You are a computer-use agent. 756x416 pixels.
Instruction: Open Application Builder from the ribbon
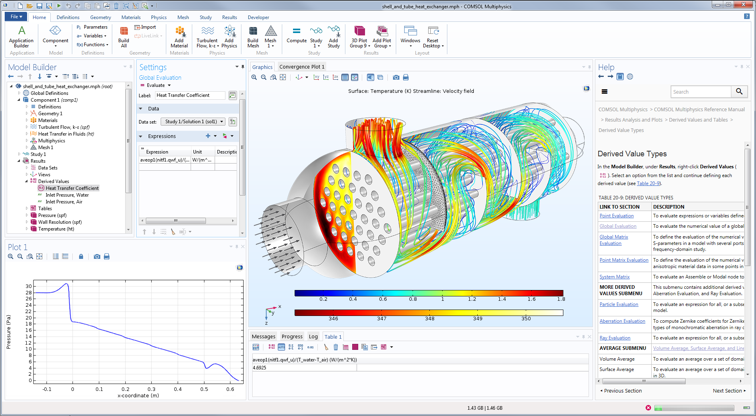point(21,37)
